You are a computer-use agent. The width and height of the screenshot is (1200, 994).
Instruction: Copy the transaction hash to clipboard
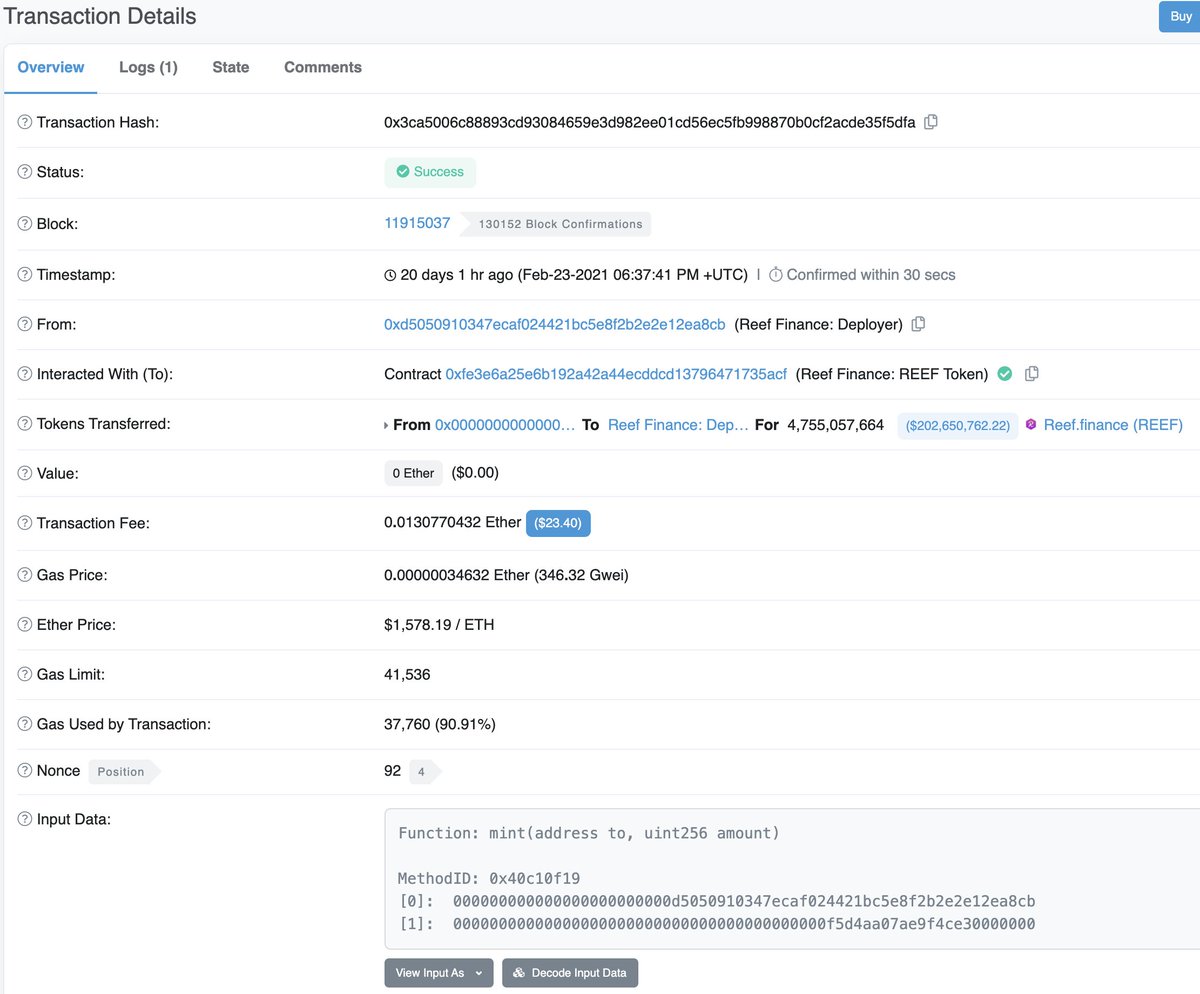[x=931, y=122]
